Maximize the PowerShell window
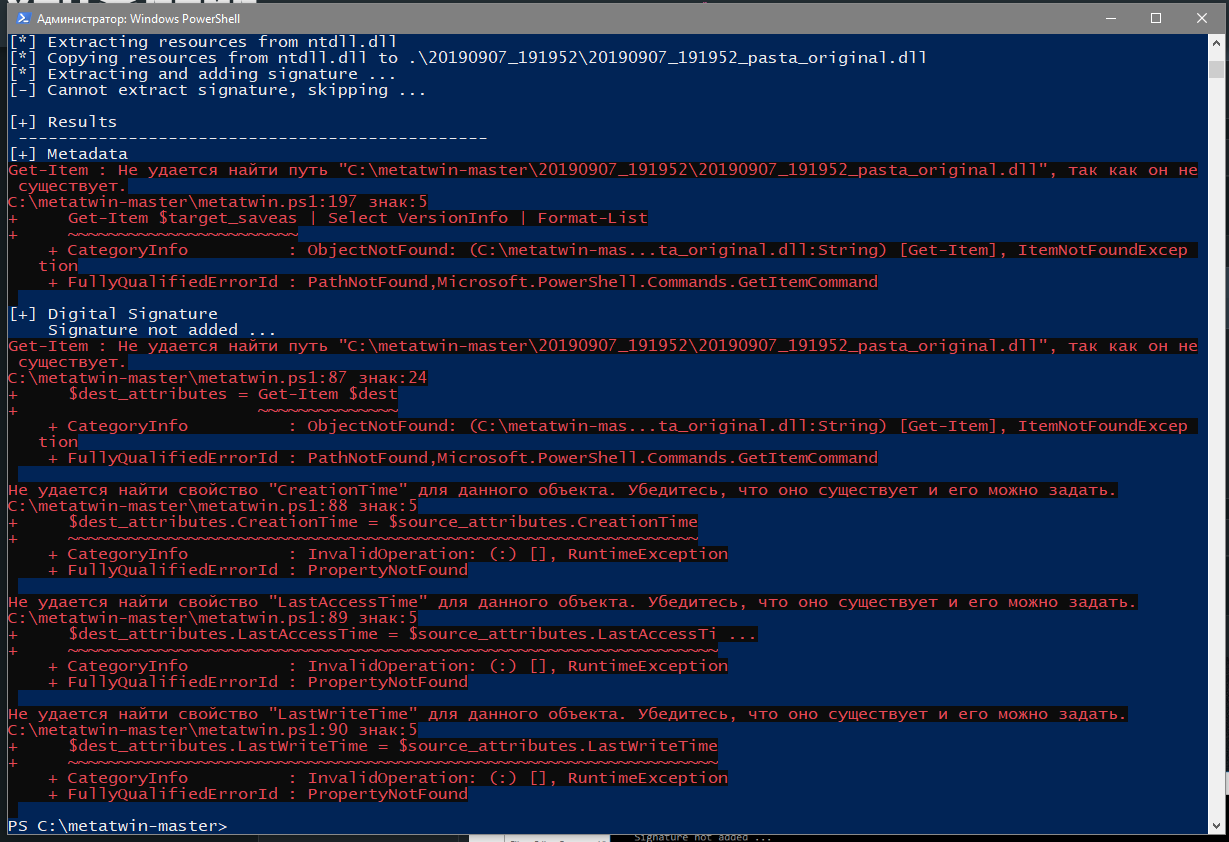 pos(1155,18)
